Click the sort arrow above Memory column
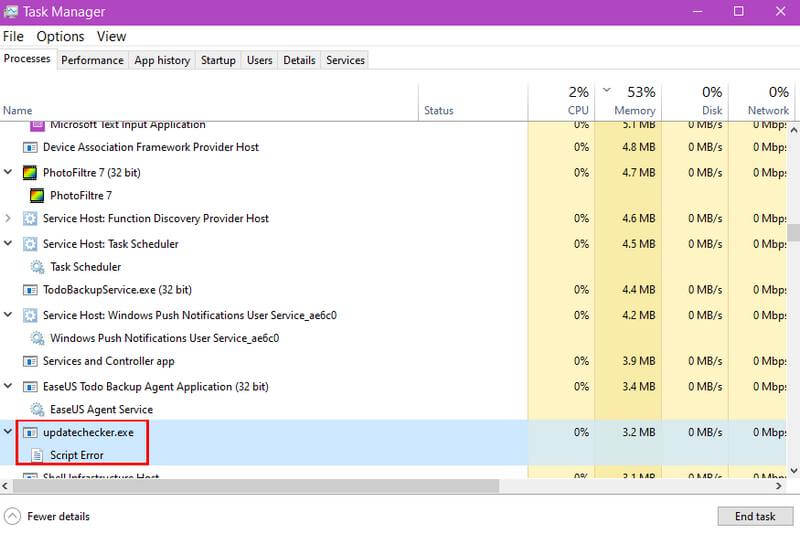 (607, 90)
